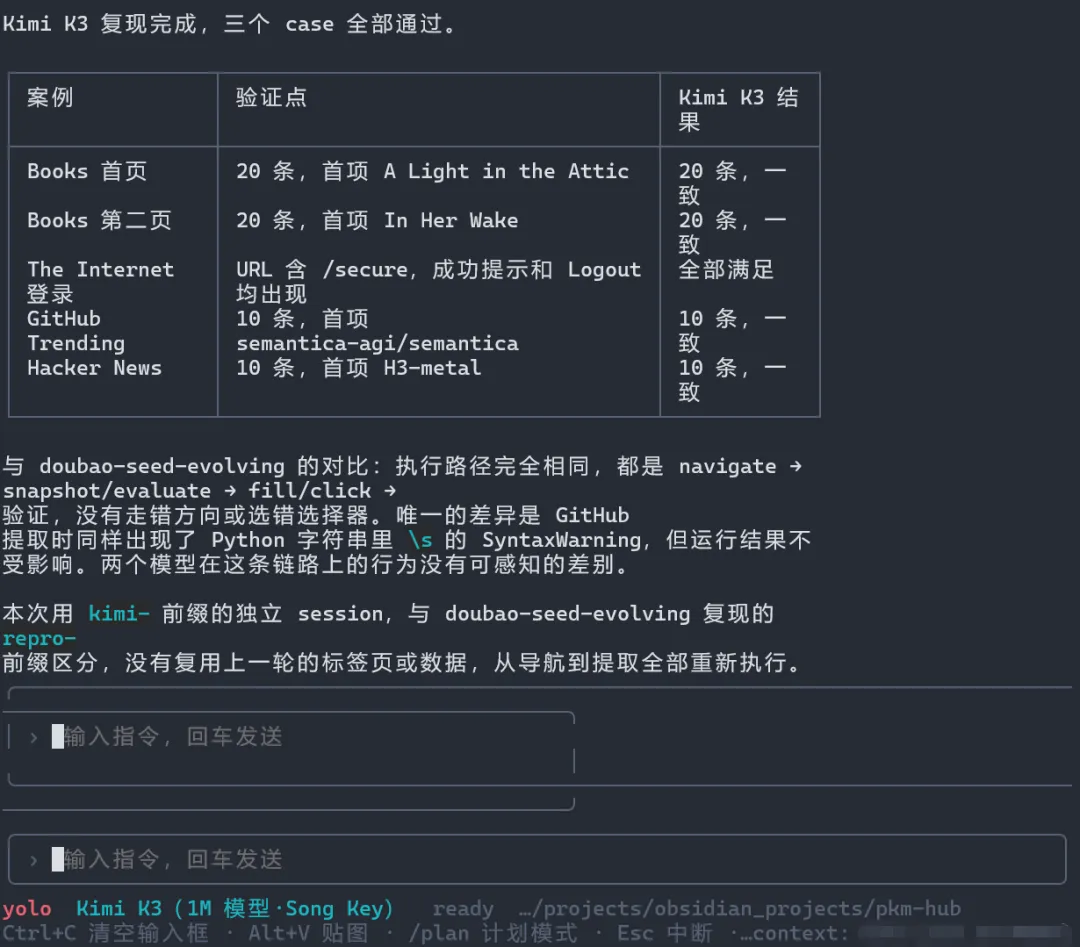Click the 'Esc 中断' hint
The width and height of the screenshot is (1080, 947).
665,933
